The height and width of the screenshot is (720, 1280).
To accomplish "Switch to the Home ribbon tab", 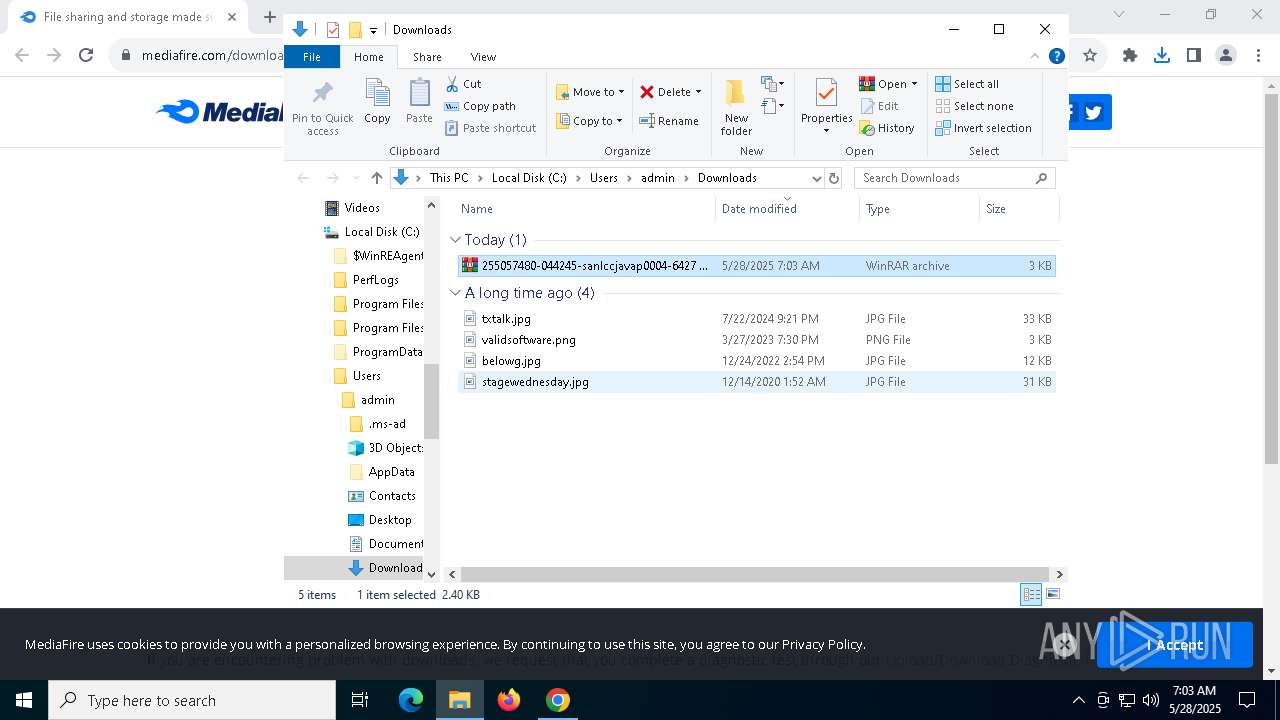I will (369, 57).
